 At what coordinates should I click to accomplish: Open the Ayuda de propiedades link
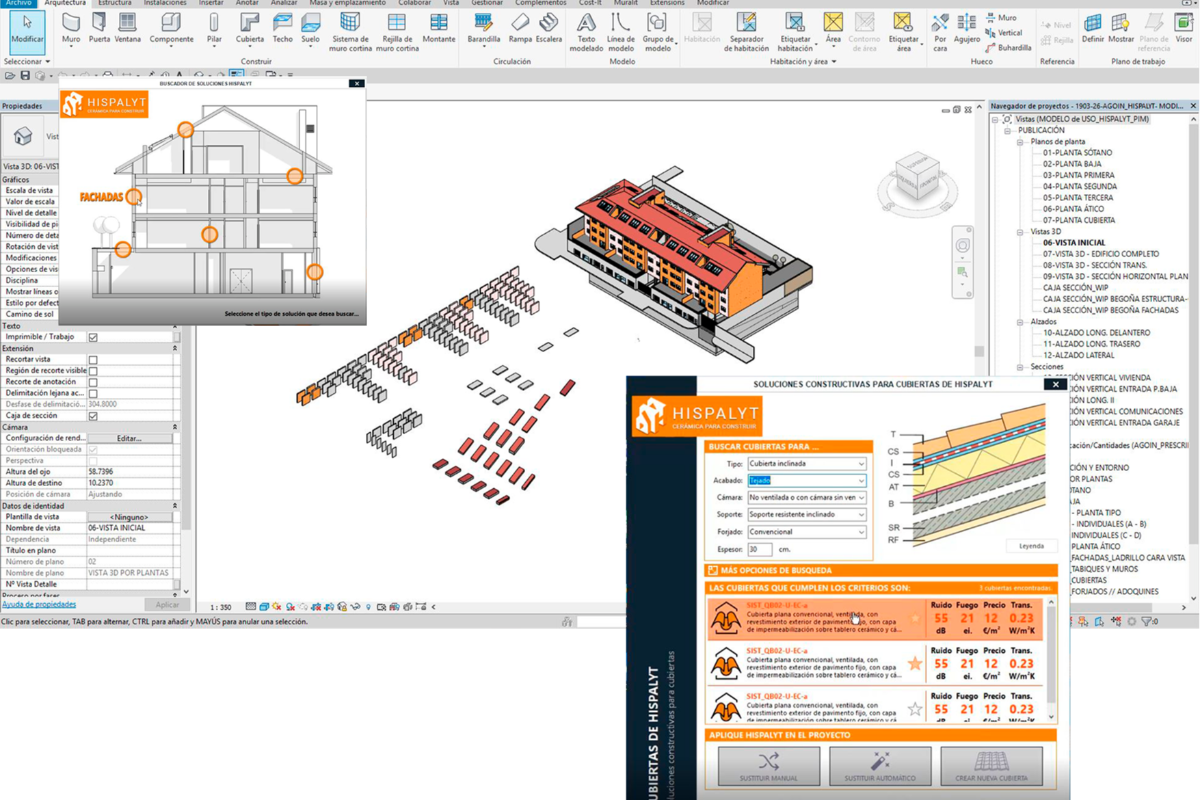click(38, 604)
